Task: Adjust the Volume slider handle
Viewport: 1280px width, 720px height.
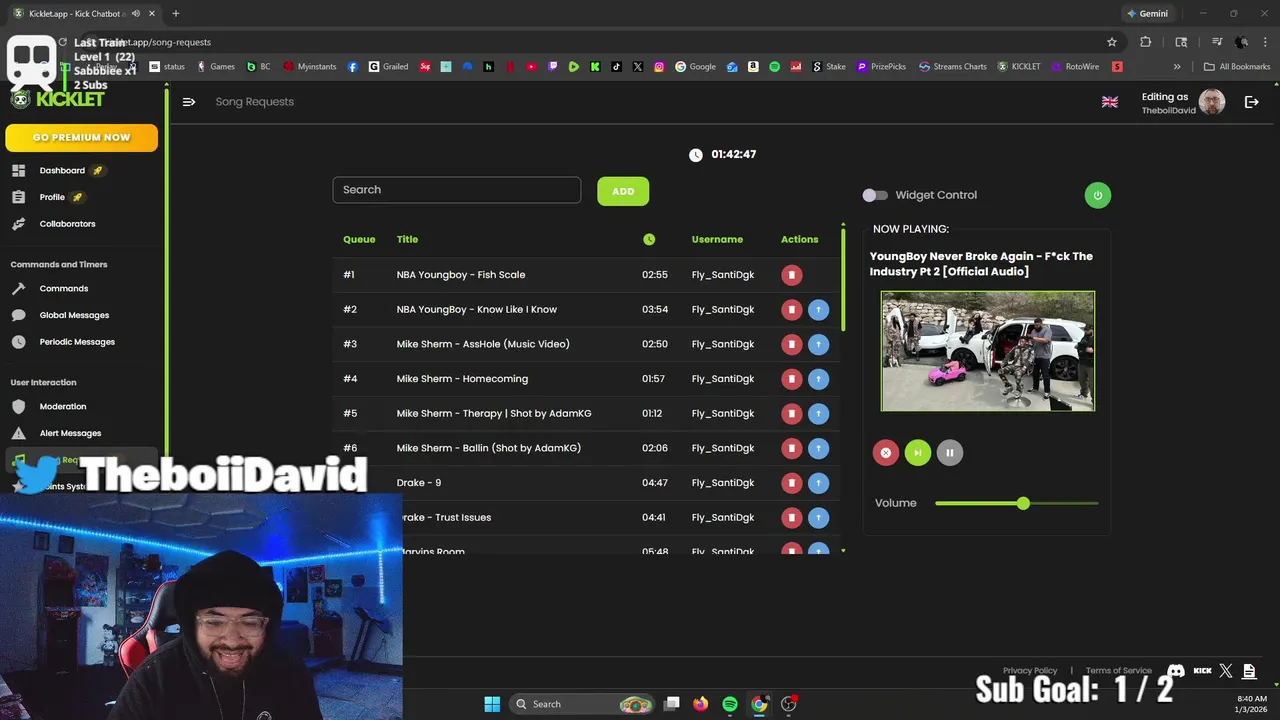Action: tap(1023, 503)
